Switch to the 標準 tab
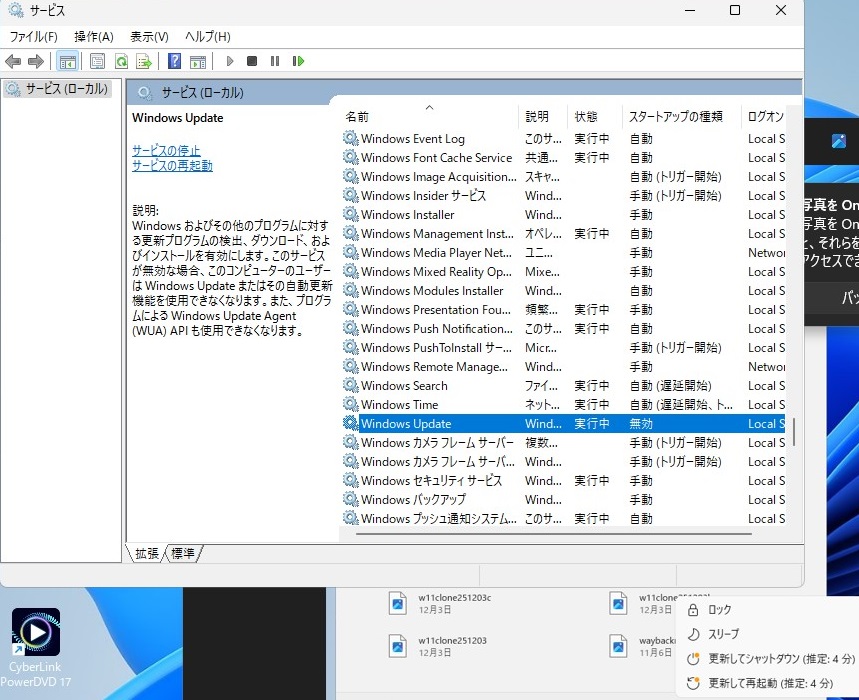This screenshot has width=859, height=700. click(183, 553)
